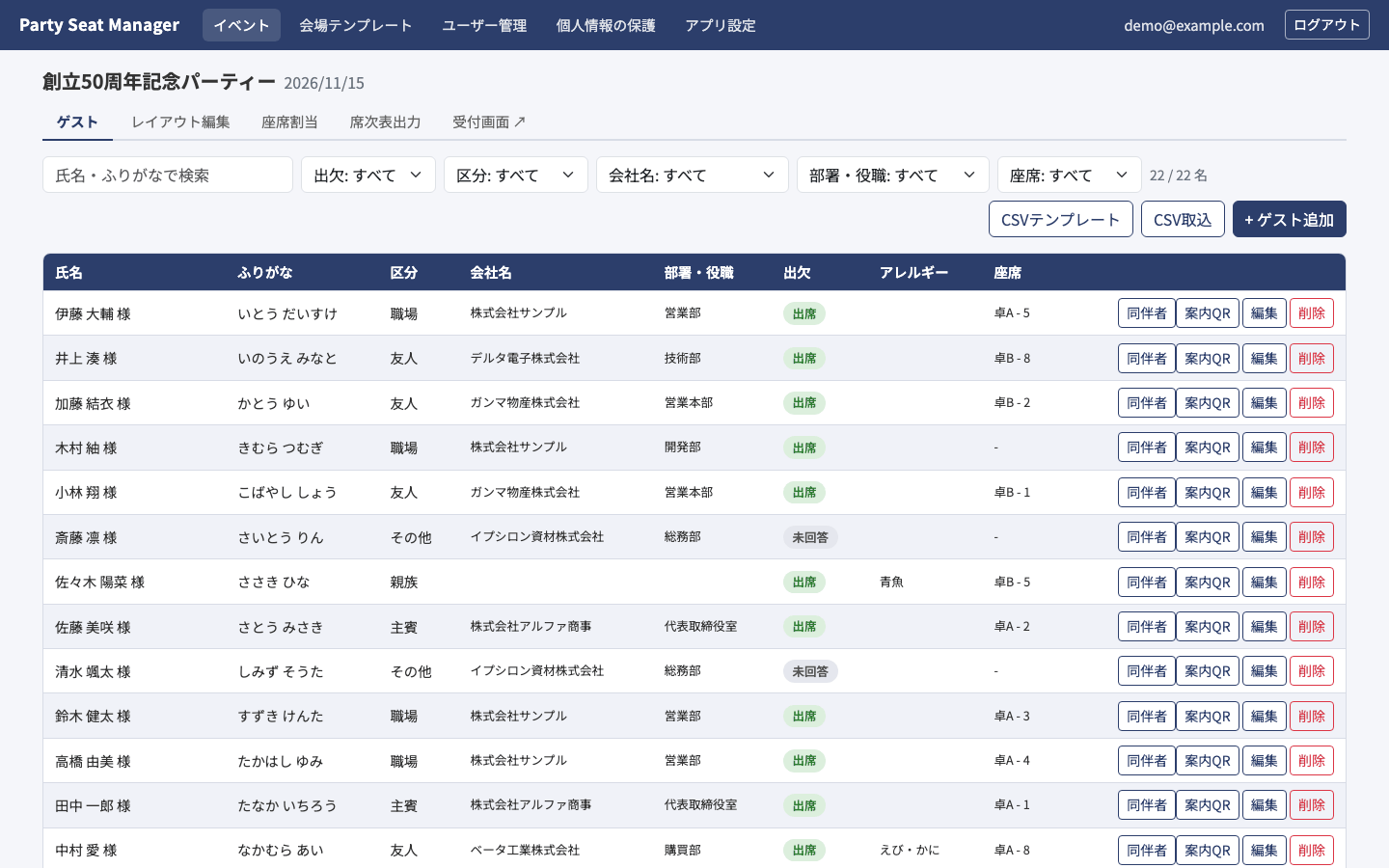Click the ログアウト button
Screen dimensions: 1389x868
coord(1326,25)
